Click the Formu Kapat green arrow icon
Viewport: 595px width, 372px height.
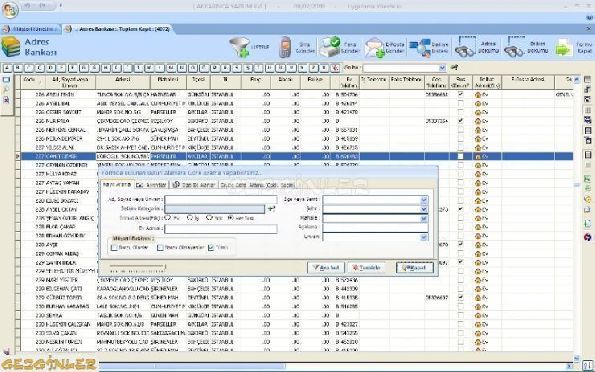564,48
